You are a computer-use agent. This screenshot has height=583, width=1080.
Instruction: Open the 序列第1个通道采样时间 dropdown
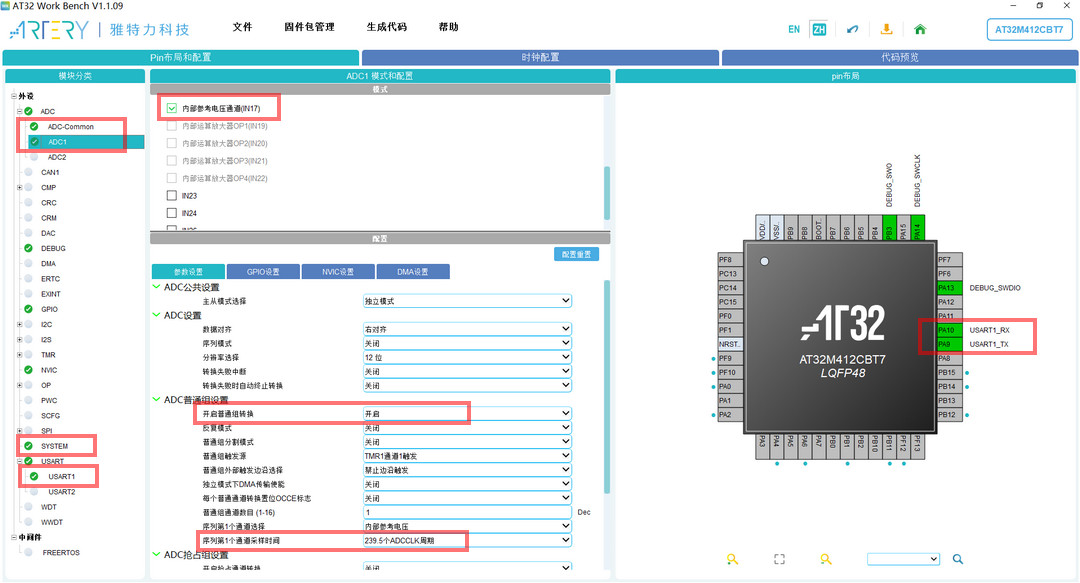pyautogui.click(x=467, y=540)
